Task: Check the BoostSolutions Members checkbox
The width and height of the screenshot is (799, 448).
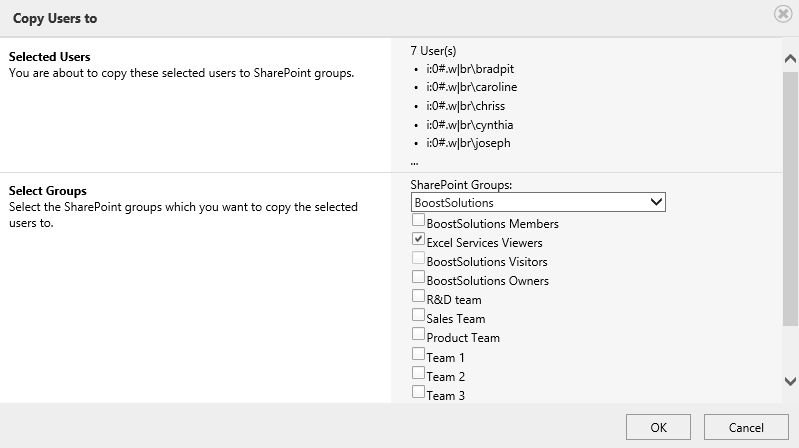Action: (418, 222)
